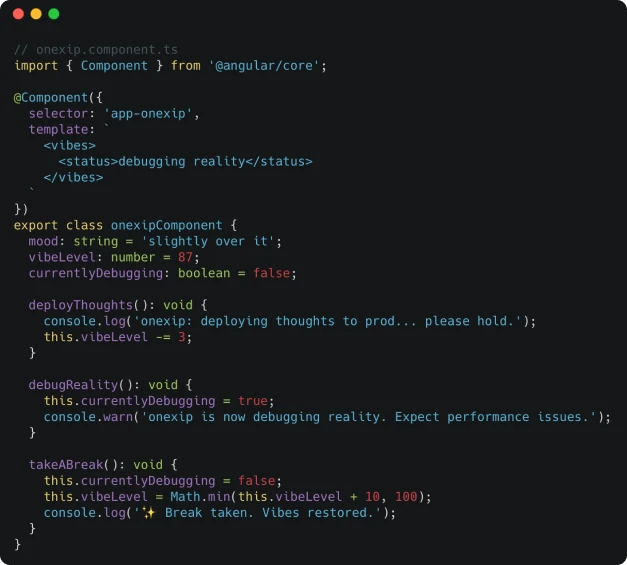This screenshot has width=627, height=565.
Task: Click the 'template' property name
Action: tap(58, 130)
